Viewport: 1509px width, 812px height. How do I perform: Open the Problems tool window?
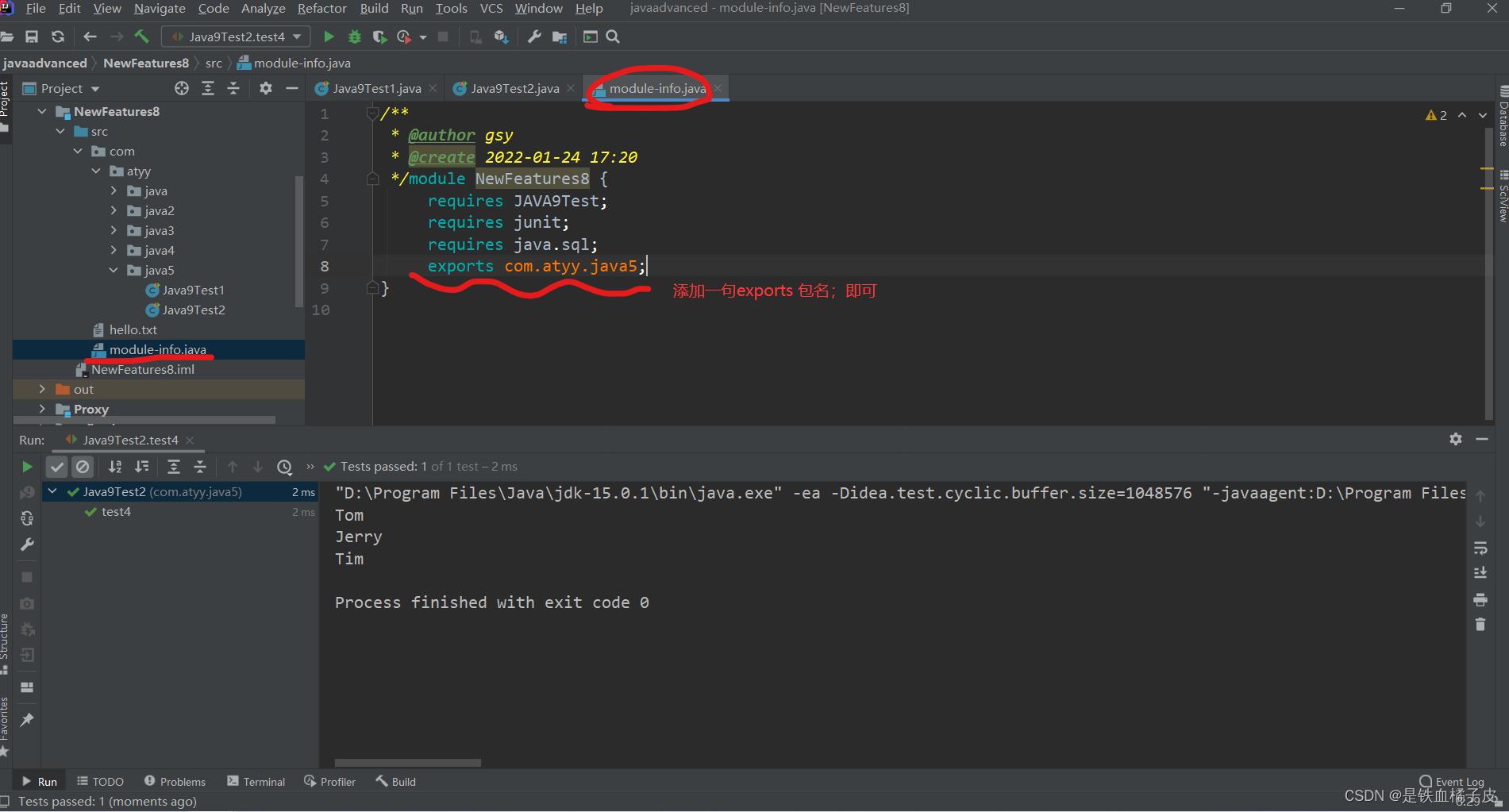(x=175, y=781)
